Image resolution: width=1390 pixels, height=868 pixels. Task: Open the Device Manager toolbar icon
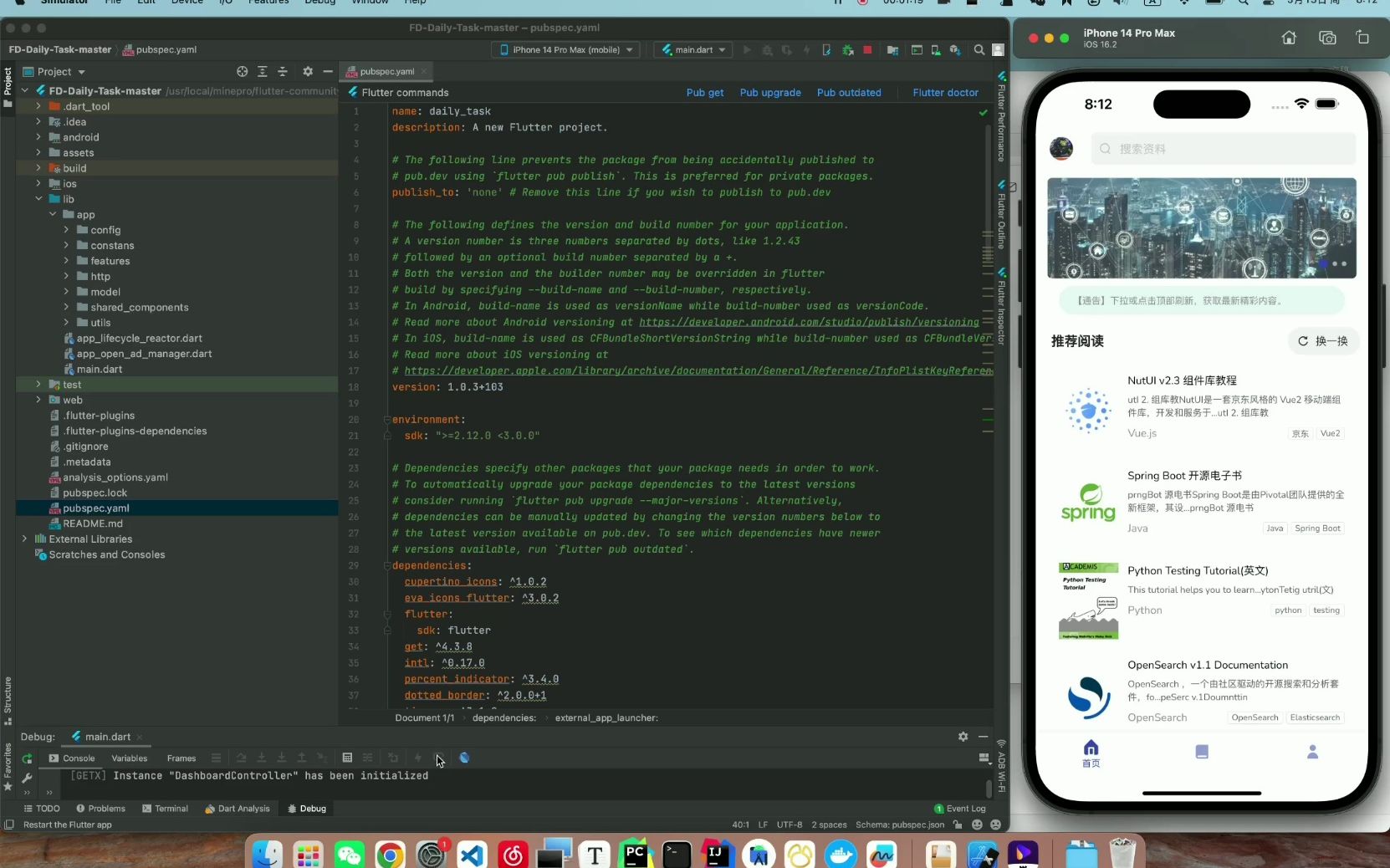pos(936,50)
